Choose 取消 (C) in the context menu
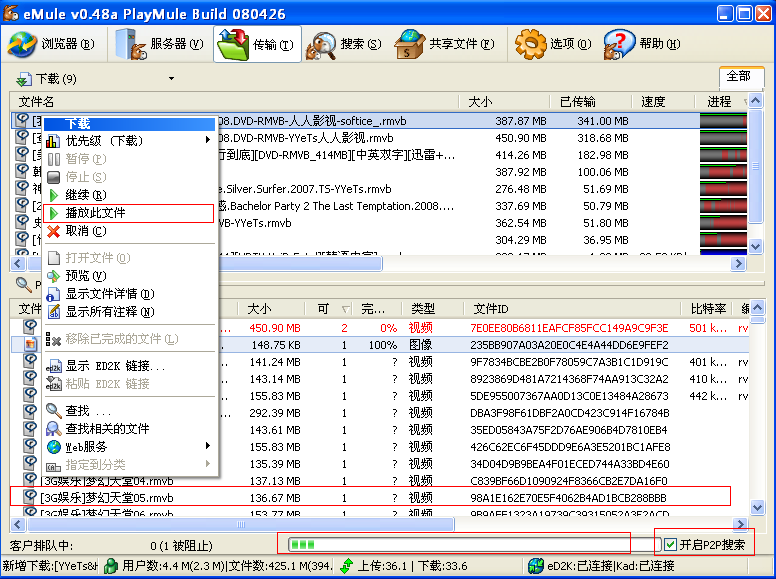This screenshot has height=579, width=776. pyautogui.click(x=130, y=231)
